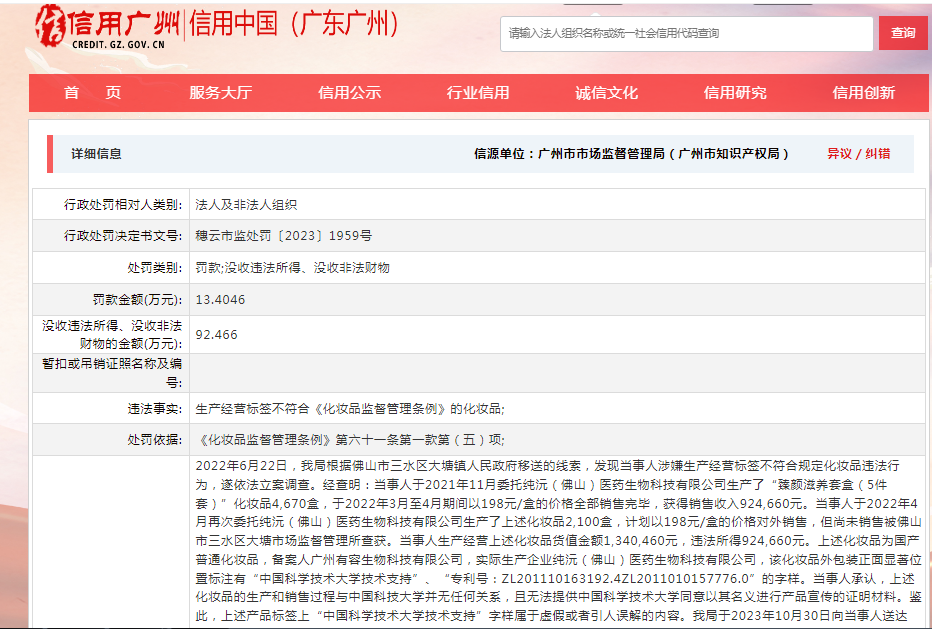The image size is (932, 629).
Task: Click the penalty document number 穗云市监处罚〔2023〕1959号
Action: 282,234
